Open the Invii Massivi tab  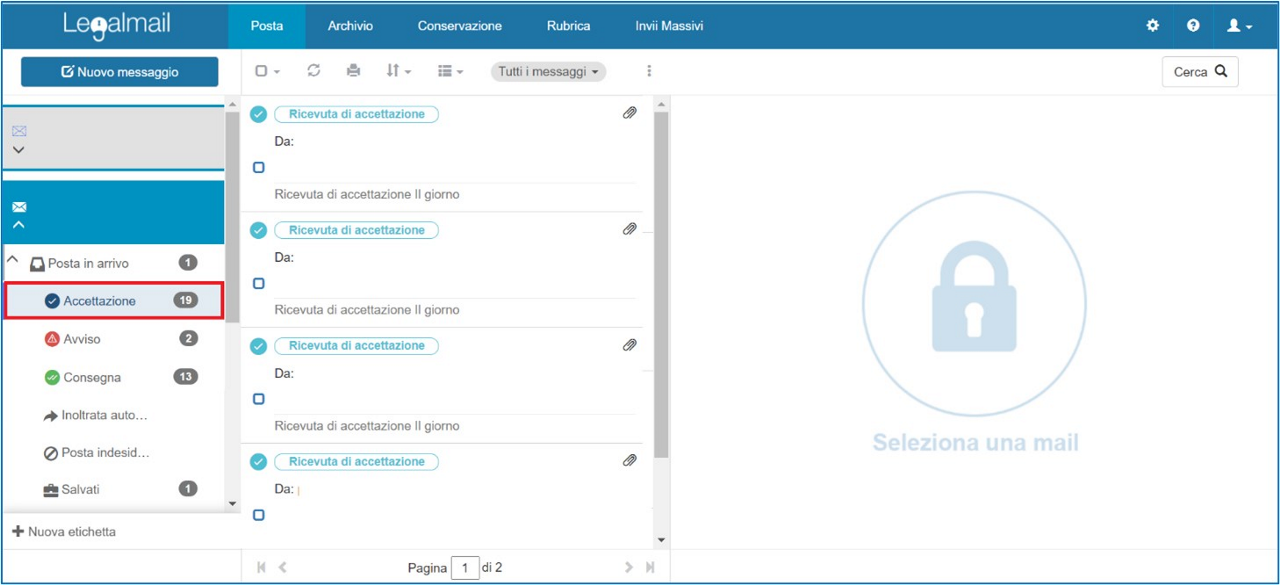pos(669,26)
